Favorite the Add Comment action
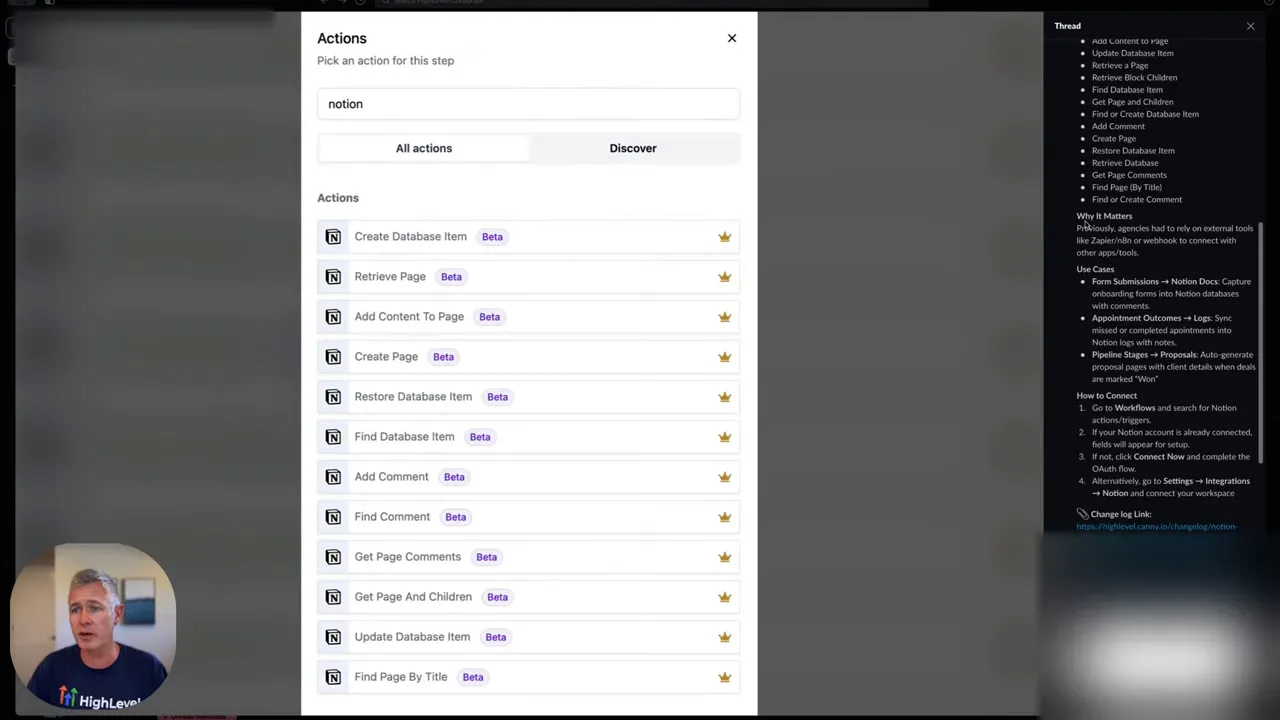1280x720 pixels. (x=724, y=476)
